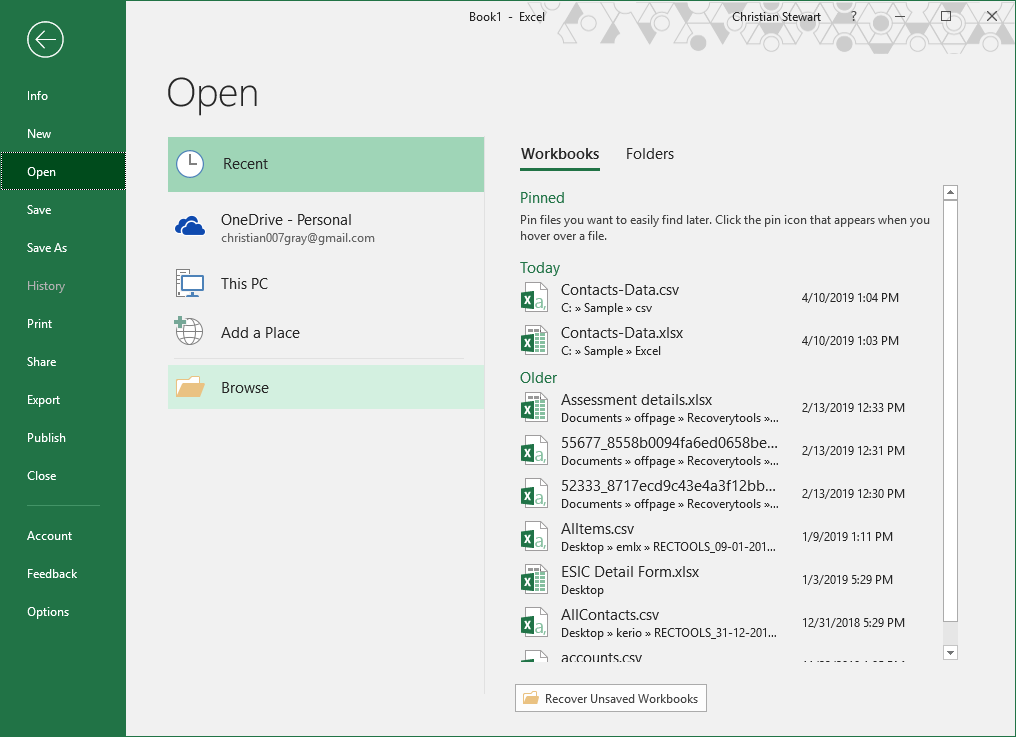Image resolution: width=1016 pixels, height=737 pixels.
Task: Select New in the backstage sidebar
Action: point(63,134)
